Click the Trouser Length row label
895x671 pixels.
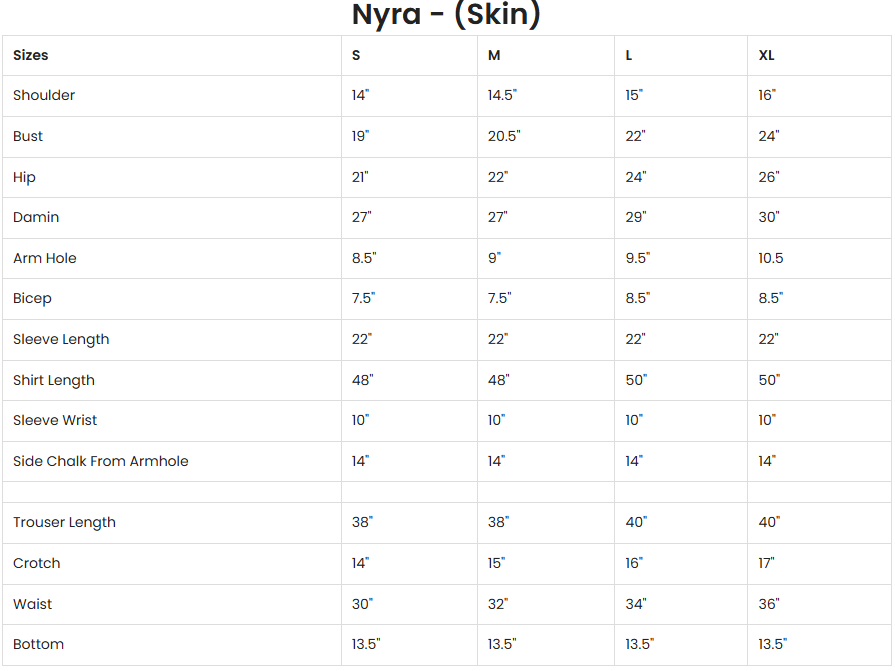64,522
